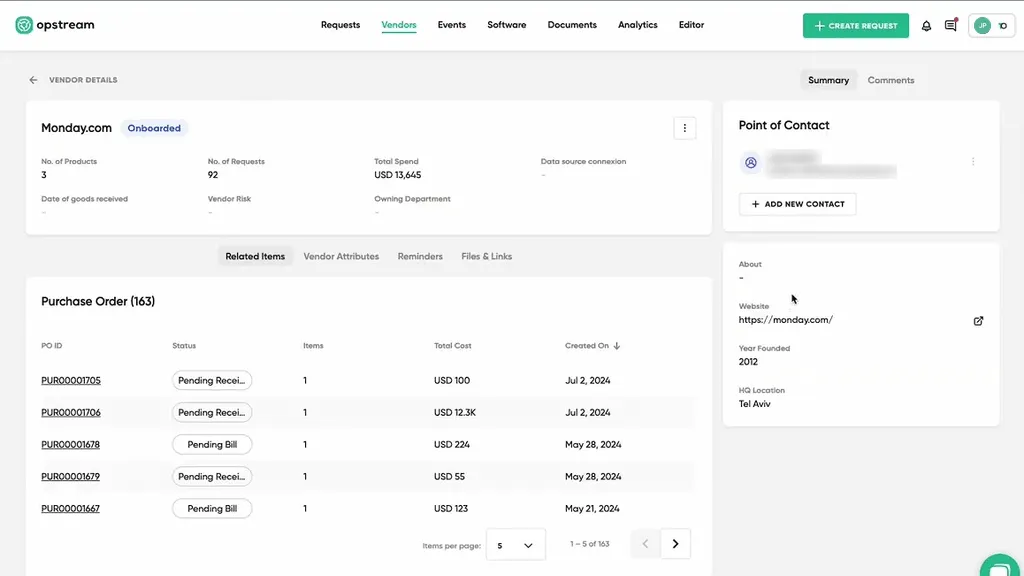Go back with the vendor details arrow
Image resolution: width=1024 pixels, height=576 pixels.
coord(33,80)
